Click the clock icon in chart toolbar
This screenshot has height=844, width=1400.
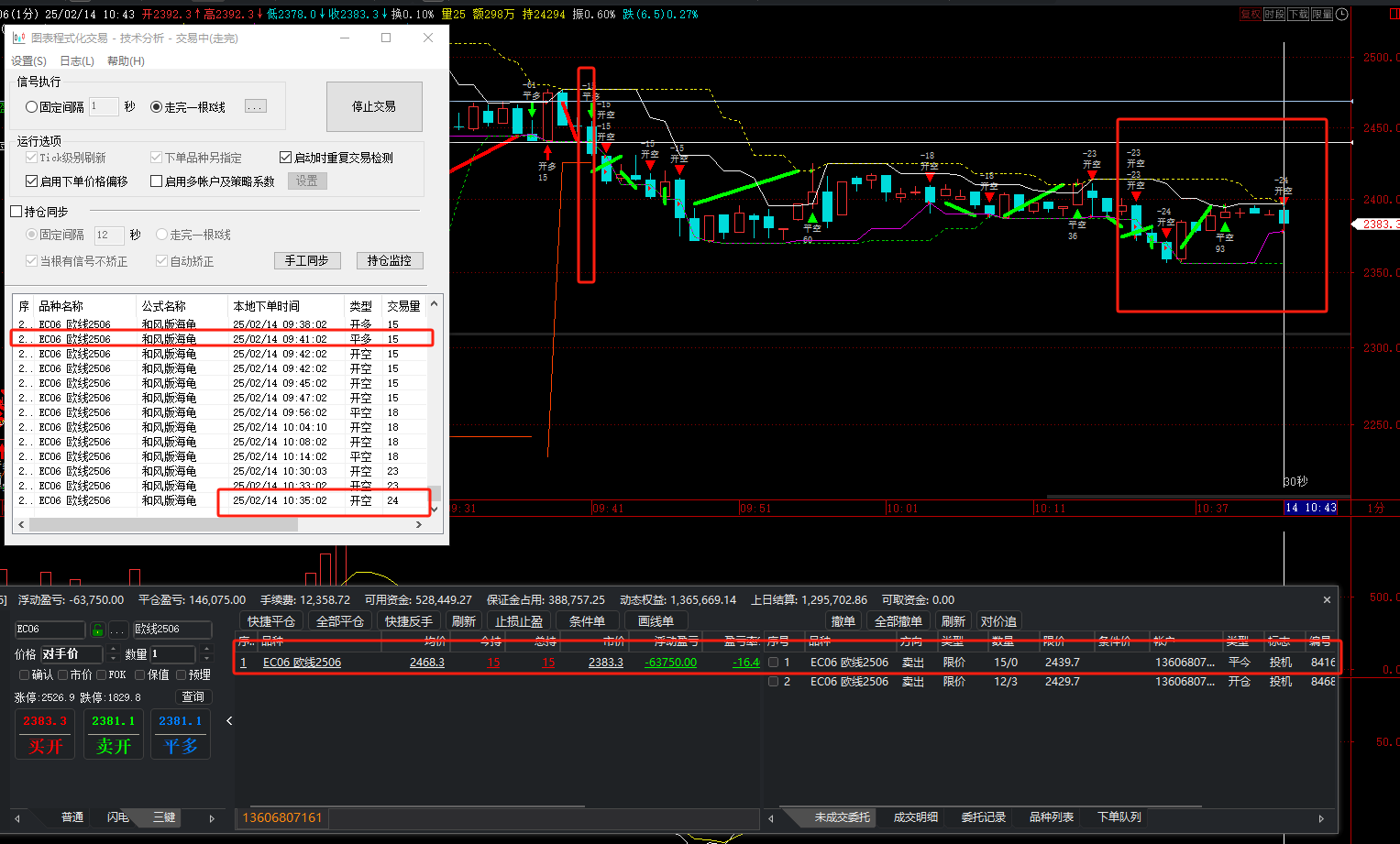[x=1342, y=15]
